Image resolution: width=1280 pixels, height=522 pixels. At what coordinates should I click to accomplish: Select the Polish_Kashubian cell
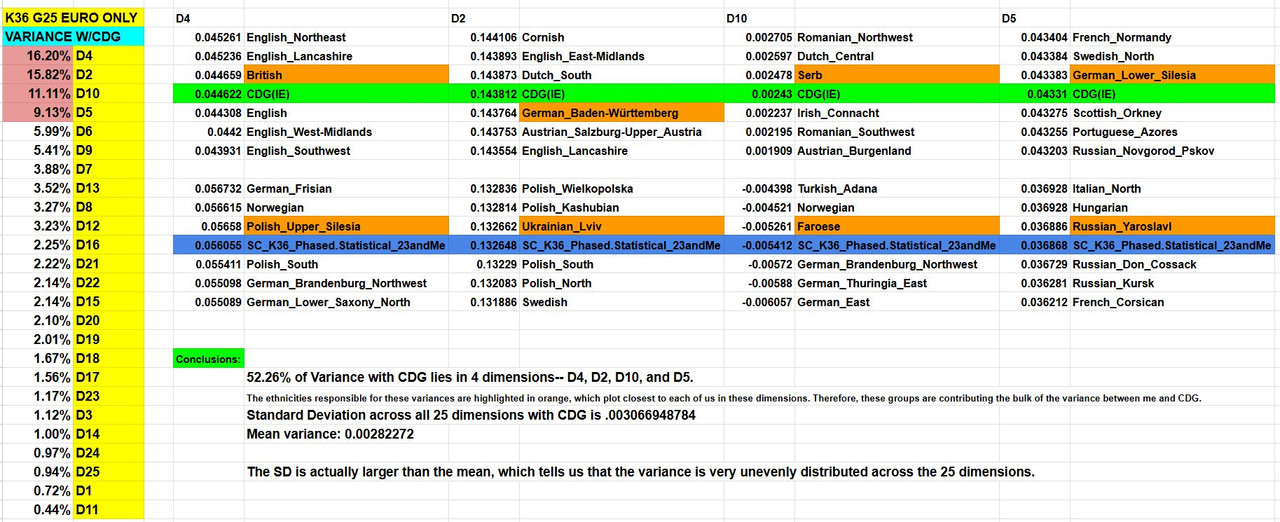622,207
